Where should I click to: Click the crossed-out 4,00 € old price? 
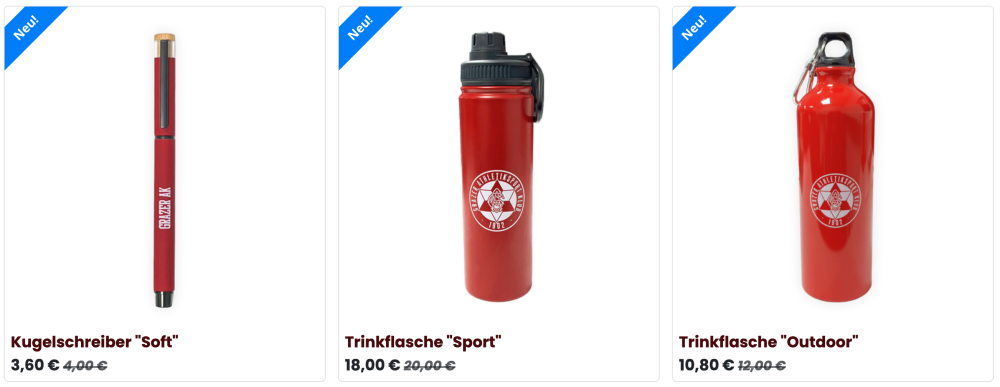85,366
